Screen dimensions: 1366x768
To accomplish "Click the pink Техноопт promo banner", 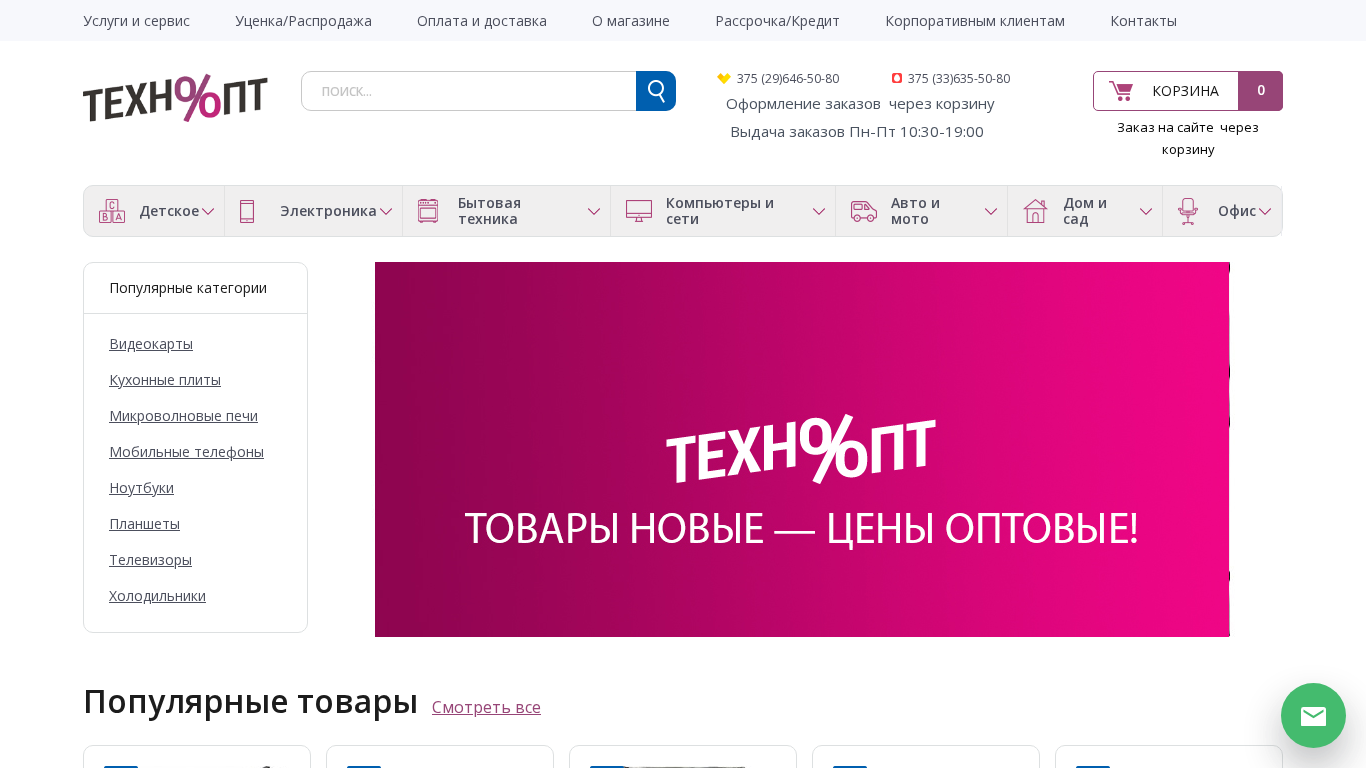I will click(x=802, y=449).
